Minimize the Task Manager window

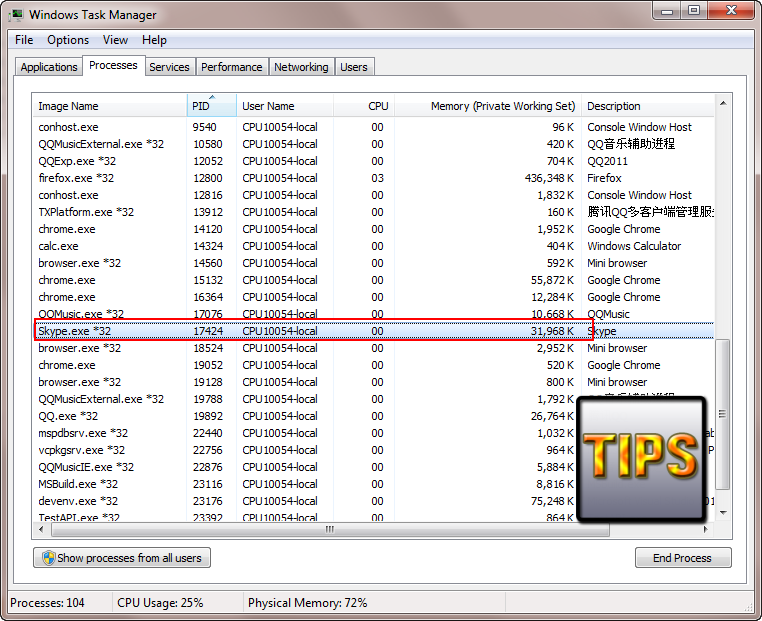(667, 11)
